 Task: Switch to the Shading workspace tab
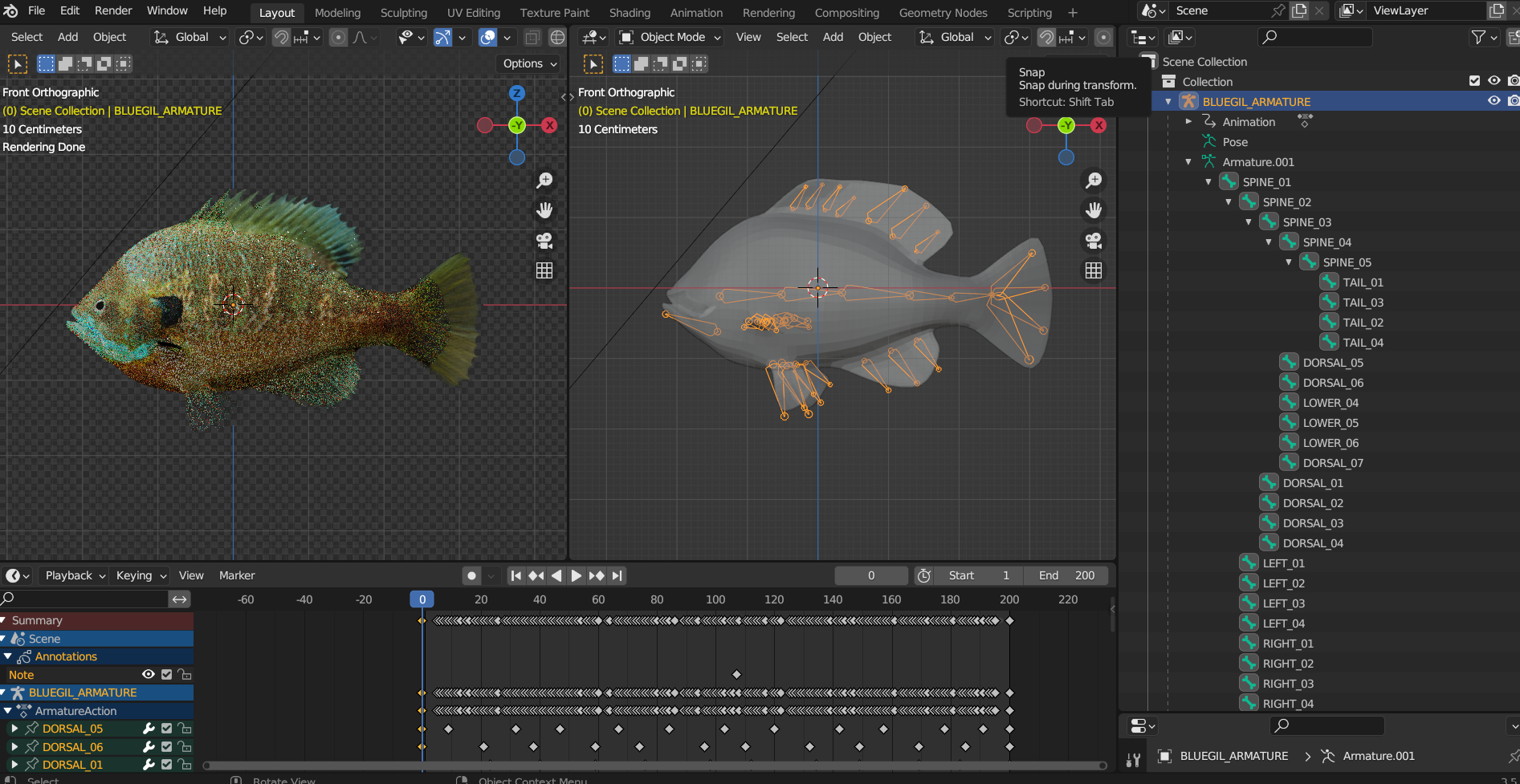click(x=630, y=13)
